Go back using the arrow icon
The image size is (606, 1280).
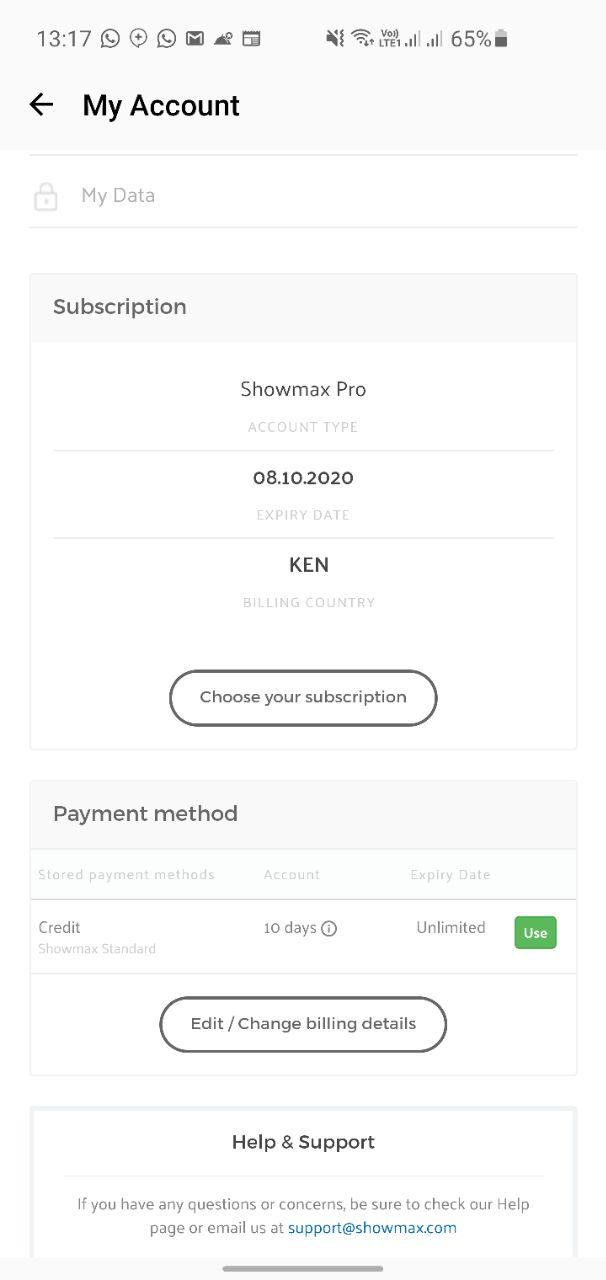click(41, 104)
